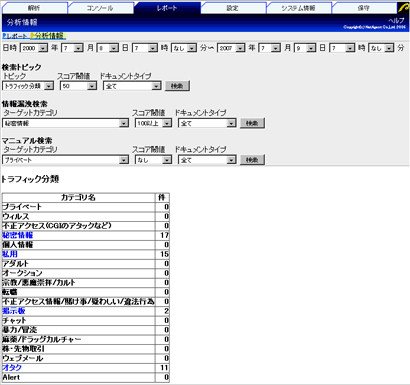The width and height of the screenshot is (410, 385).
Task: Click the トラフィック分類 section heading
Action: [x=30, y=179]
